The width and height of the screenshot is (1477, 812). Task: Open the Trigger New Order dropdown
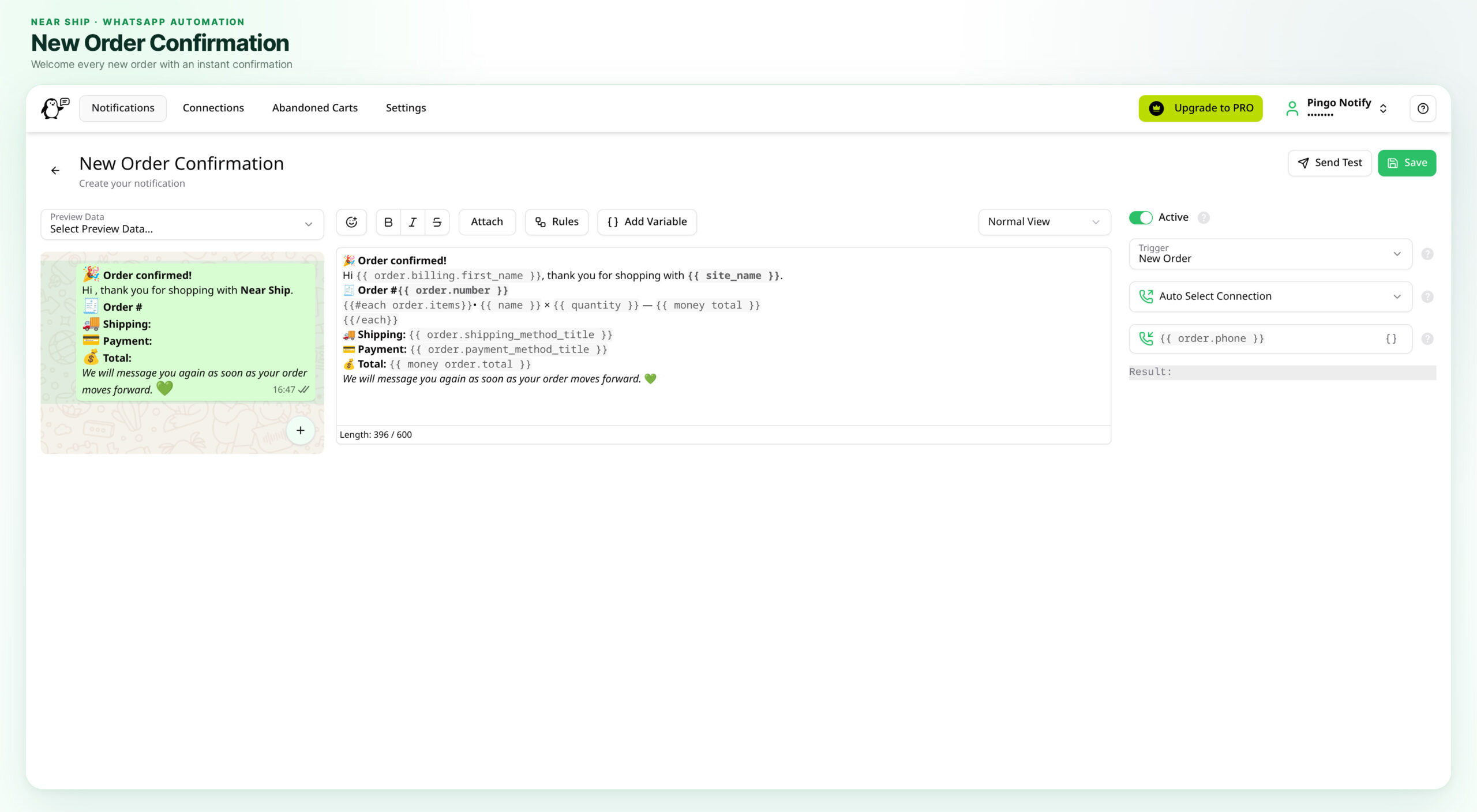coord(1270,254)
